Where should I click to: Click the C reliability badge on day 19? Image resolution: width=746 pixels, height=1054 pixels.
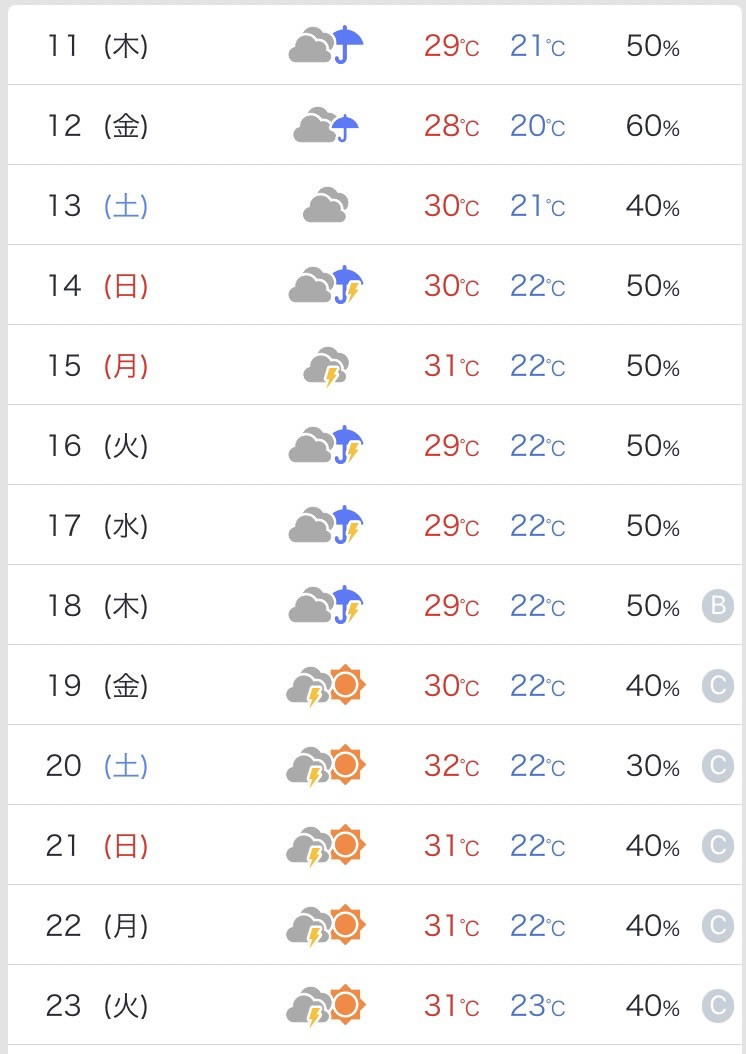(x=718, y=686)
